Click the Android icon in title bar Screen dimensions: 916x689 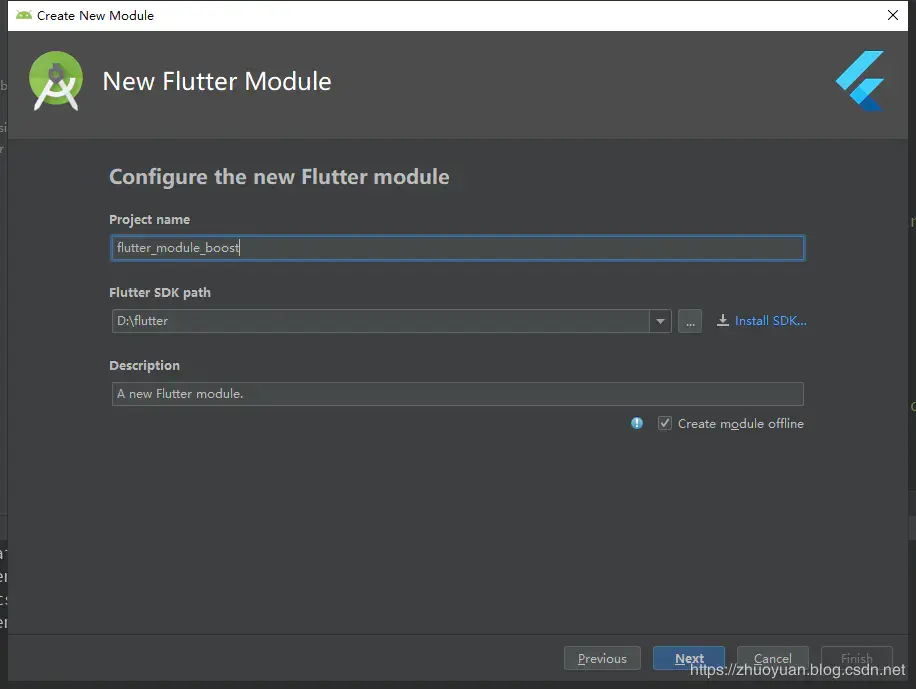point(24,15)
